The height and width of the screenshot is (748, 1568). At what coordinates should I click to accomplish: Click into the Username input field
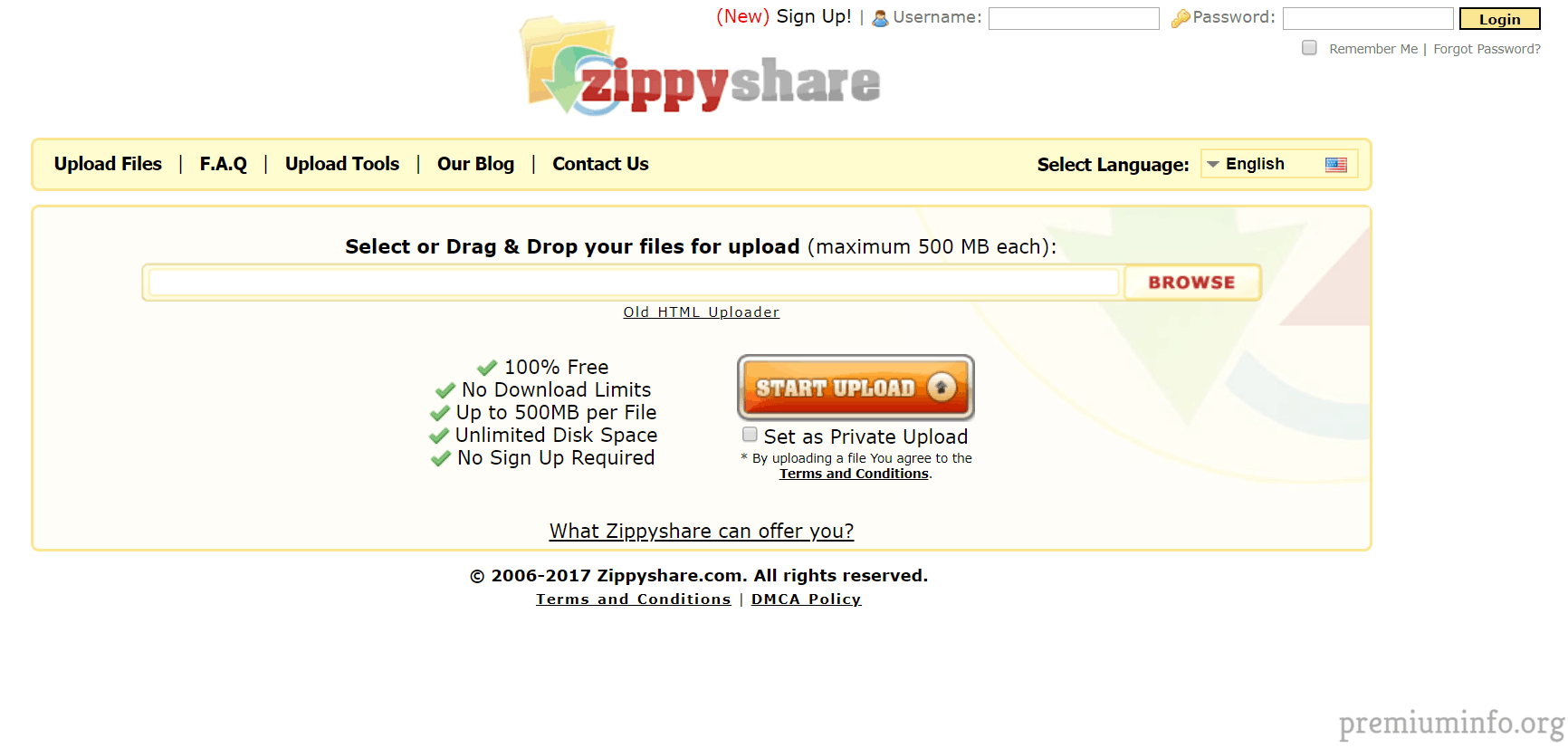pyautogui.click(x=1074, y=18)
